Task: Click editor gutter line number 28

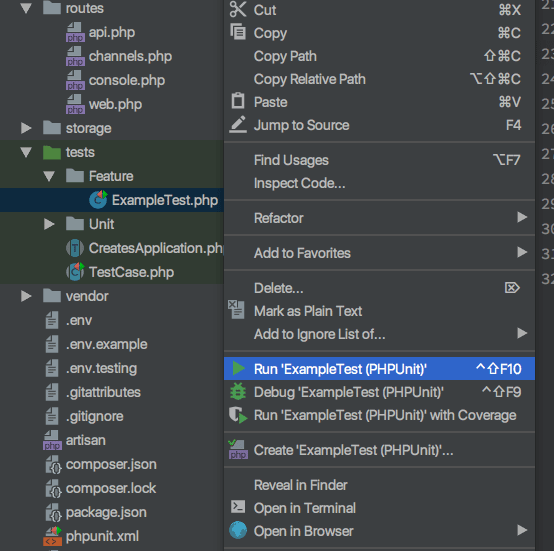Action: tap(547, 179)
